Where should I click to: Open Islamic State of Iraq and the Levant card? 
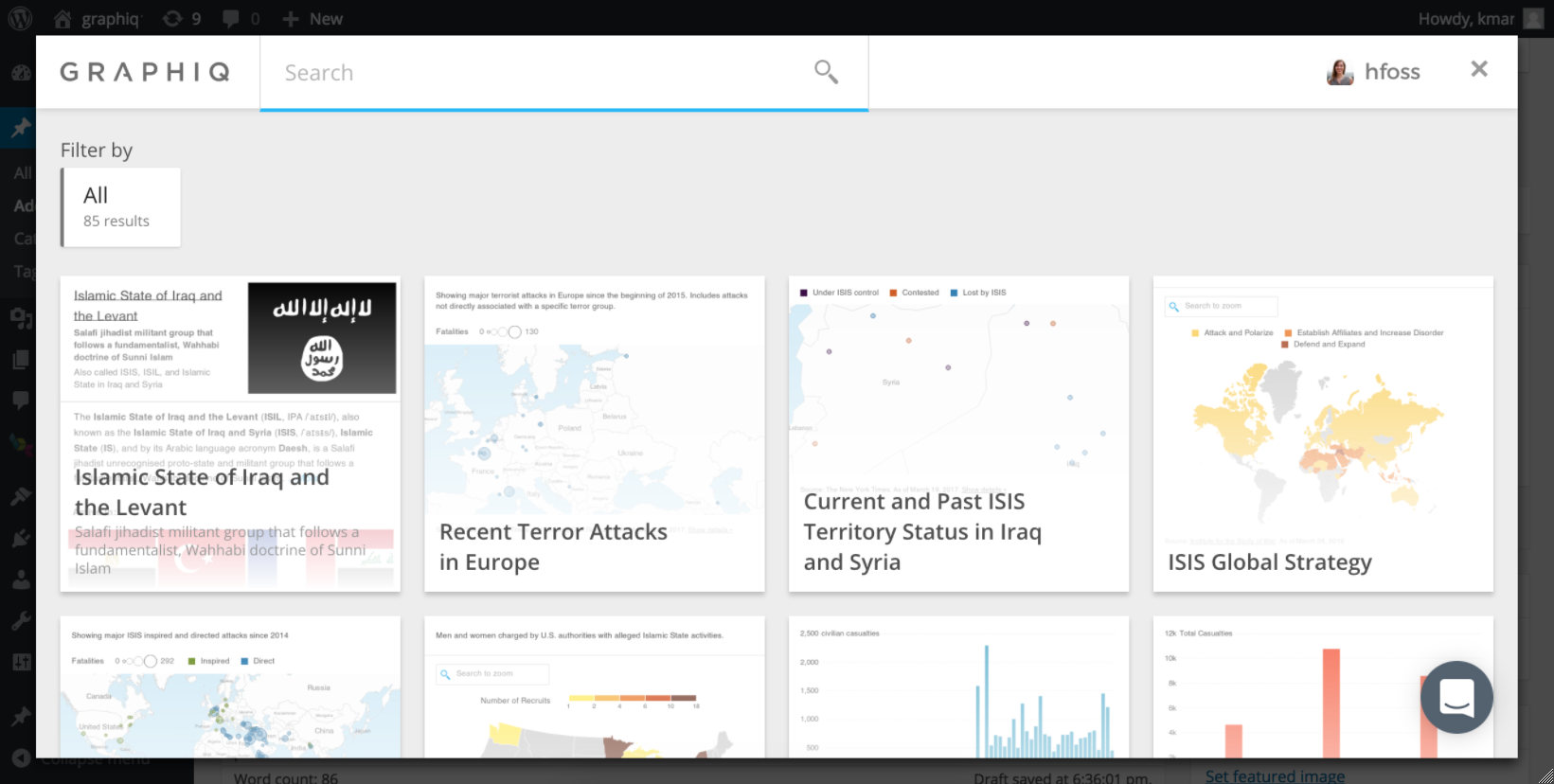pos(230,434)
